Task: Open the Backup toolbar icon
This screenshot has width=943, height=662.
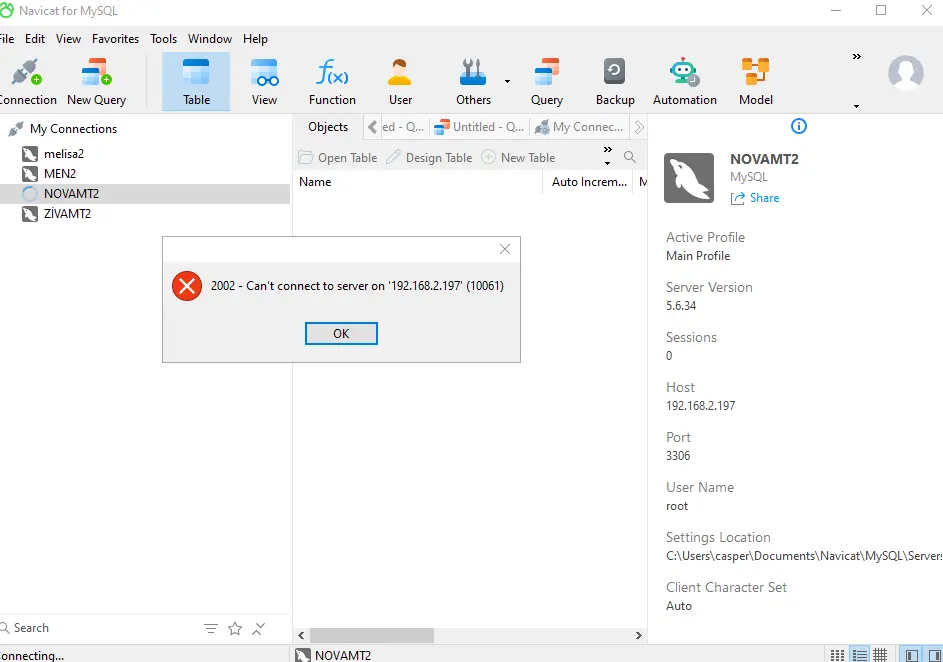Action: (615, 82)
